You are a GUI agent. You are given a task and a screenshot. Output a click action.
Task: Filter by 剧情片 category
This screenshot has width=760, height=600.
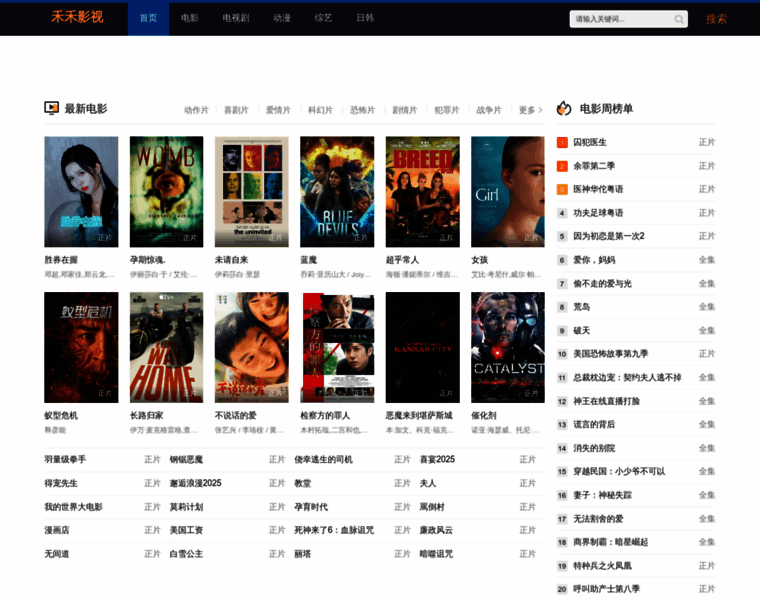[x=405, y=110]
